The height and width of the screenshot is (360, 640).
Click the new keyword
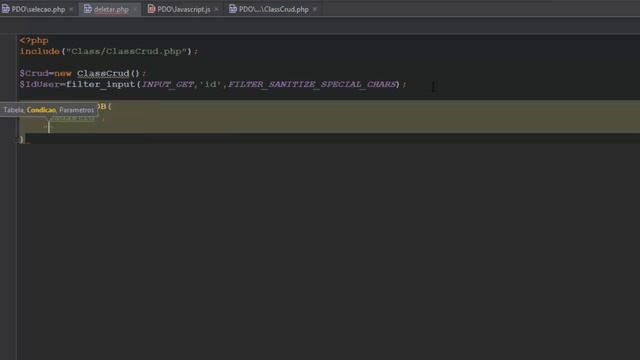pyautogui.click(x=63, y=73)
